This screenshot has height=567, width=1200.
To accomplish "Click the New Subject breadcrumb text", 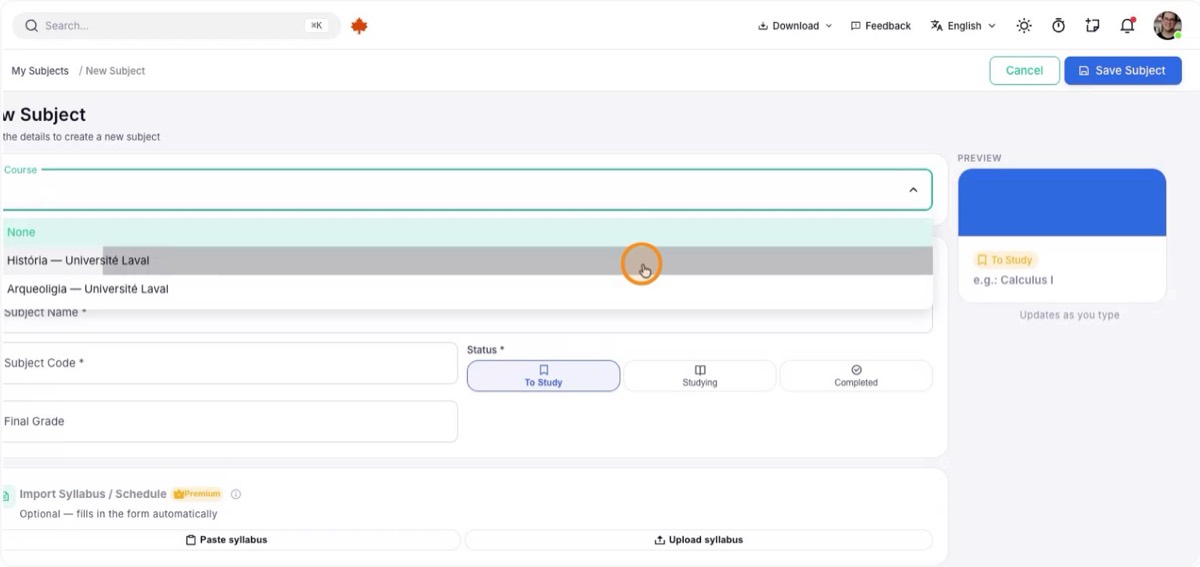I will [x=115, y=71].
